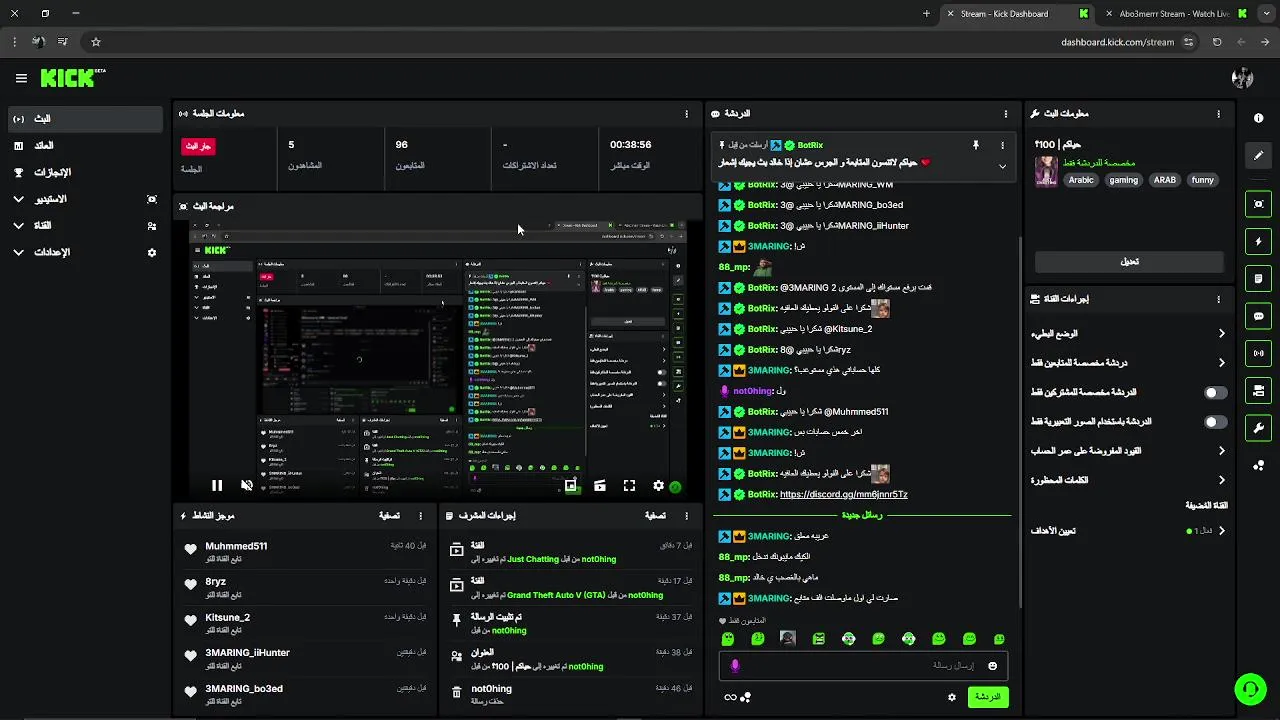Enter fullscreen on the stream preview
1280x720 pixels.
point(629,486)
